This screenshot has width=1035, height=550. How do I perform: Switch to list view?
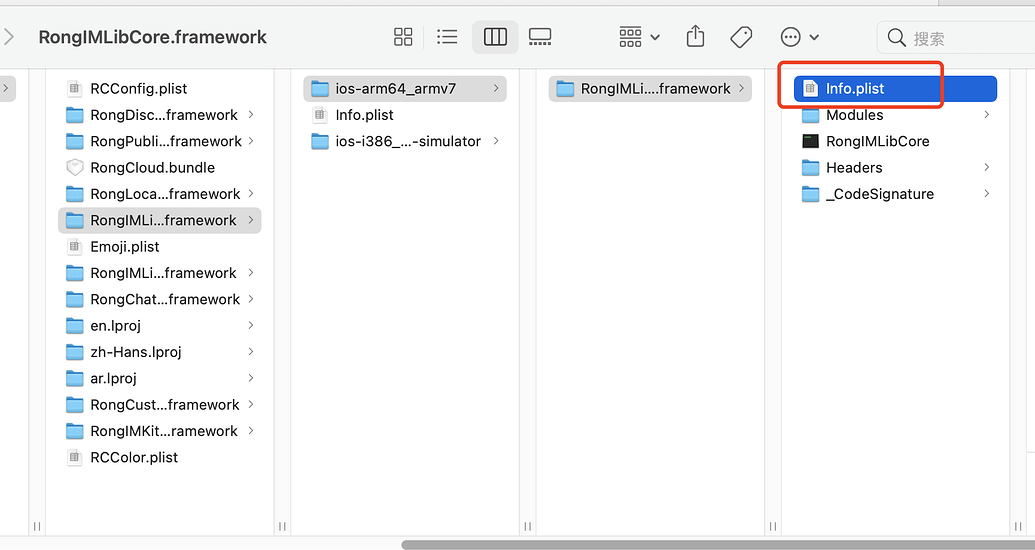coord(447,37)
